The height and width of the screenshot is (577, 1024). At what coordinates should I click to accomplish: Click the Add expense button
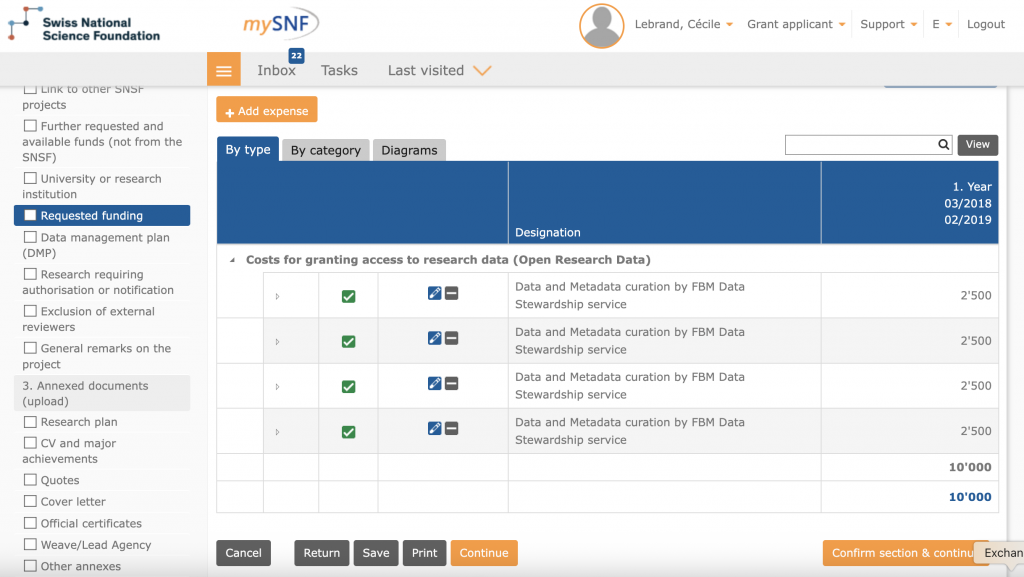(x=266, y=110)
